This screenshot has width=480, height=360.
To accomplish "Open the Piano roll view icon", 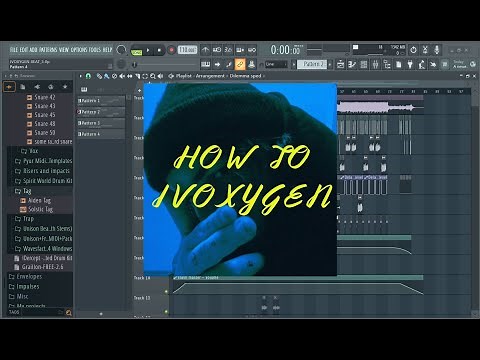I will coord(352,64).
